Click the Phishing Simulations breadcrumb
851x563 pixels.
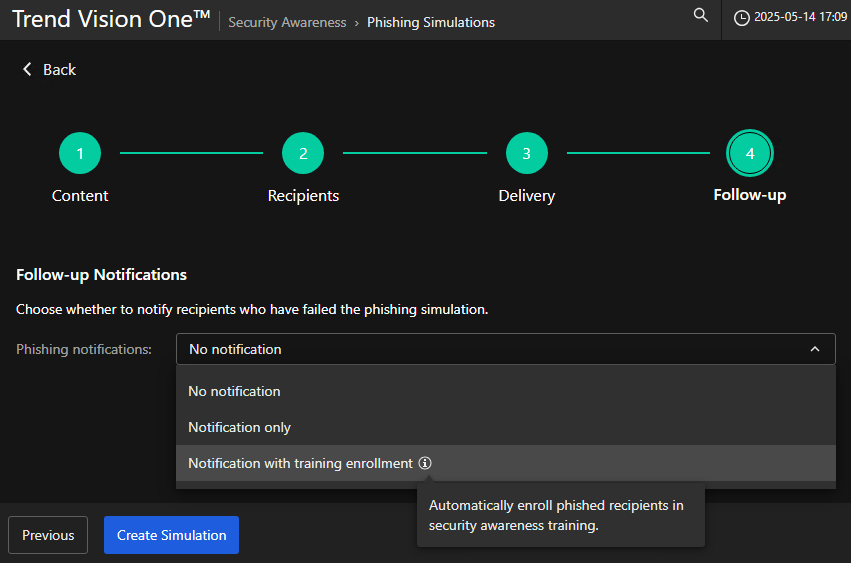[x=430, y=22]
